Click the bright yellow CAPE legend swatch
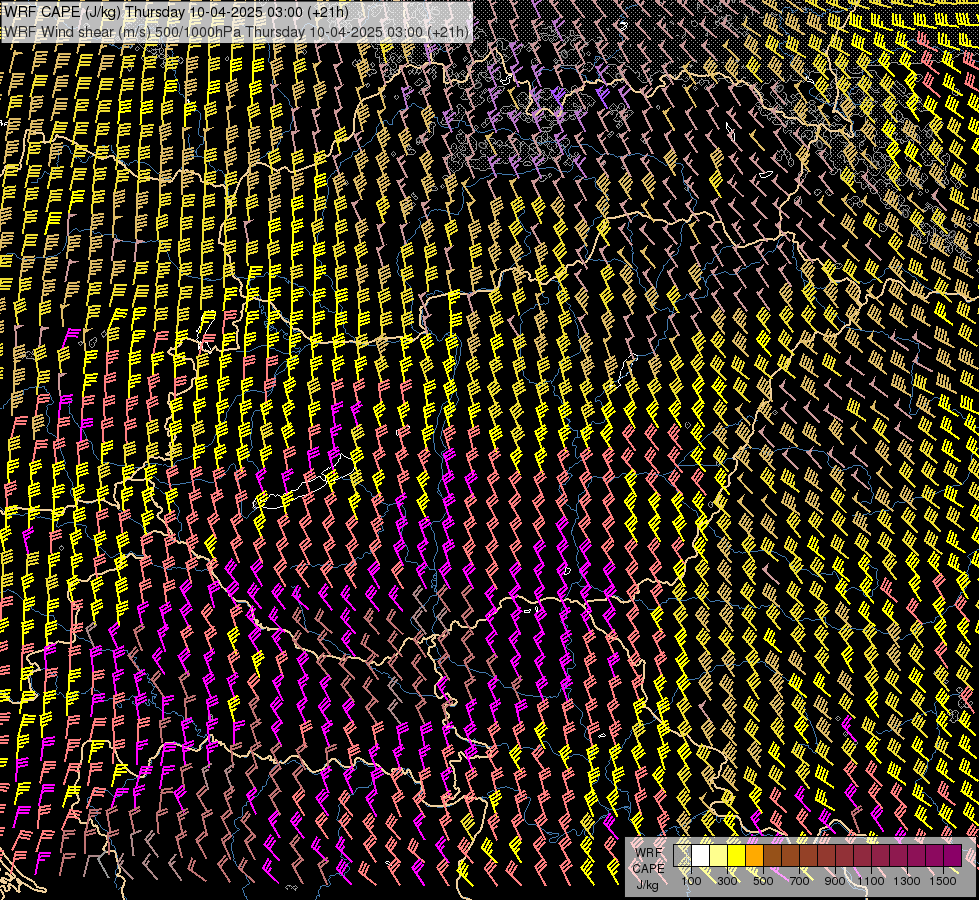 click(737, 855)
